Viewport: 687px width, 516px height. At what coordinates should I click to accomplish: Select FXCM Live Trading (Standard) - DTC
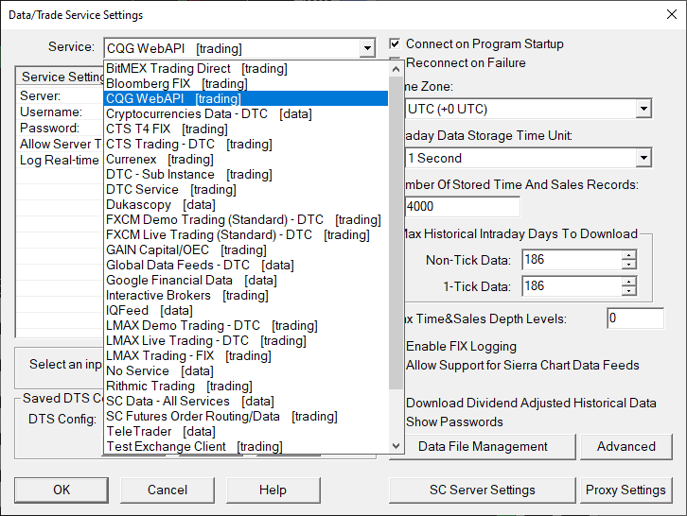point(246,235)
